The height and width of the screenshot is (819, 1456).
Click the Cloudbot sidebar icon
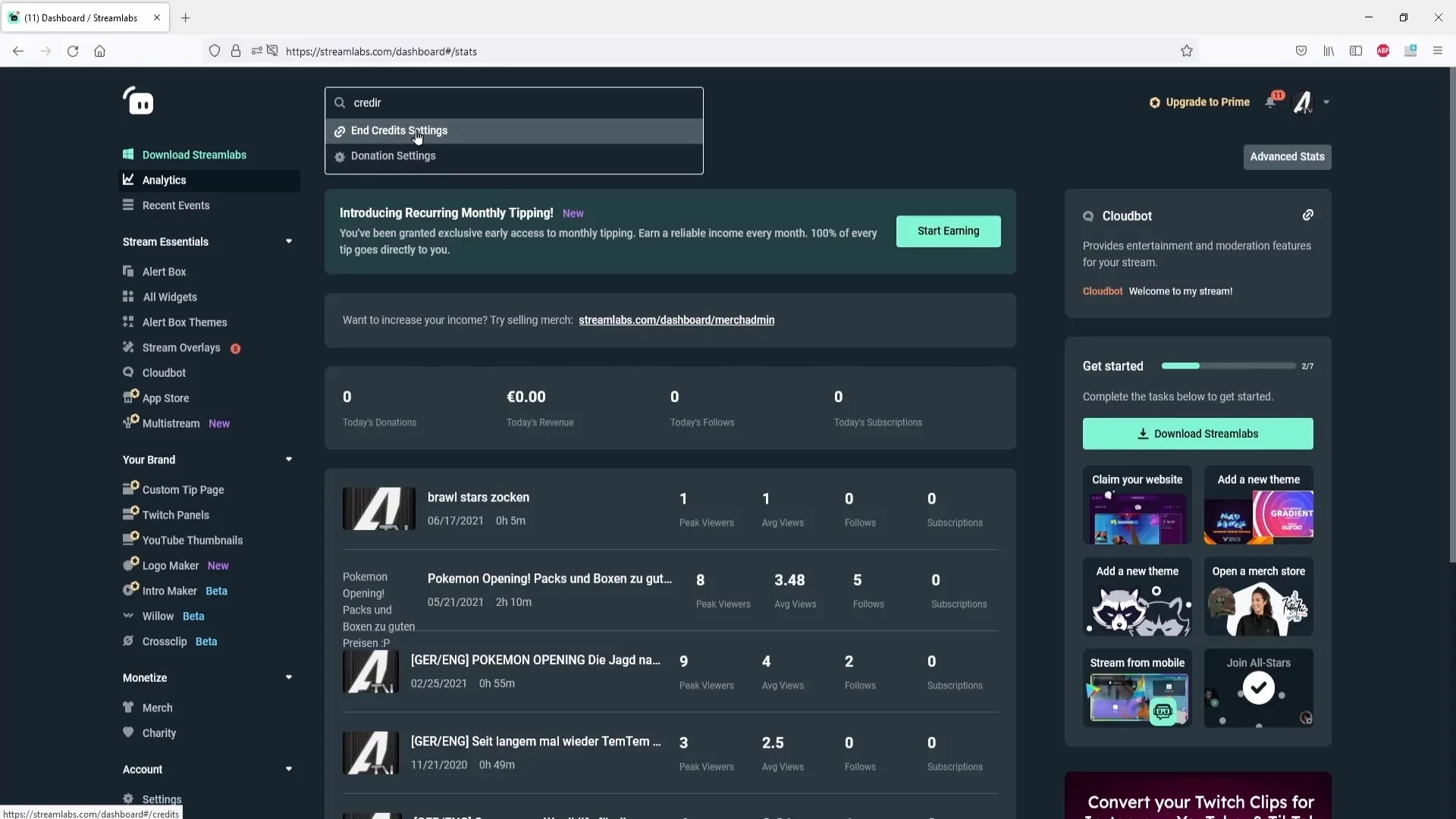tap(128, 372)
